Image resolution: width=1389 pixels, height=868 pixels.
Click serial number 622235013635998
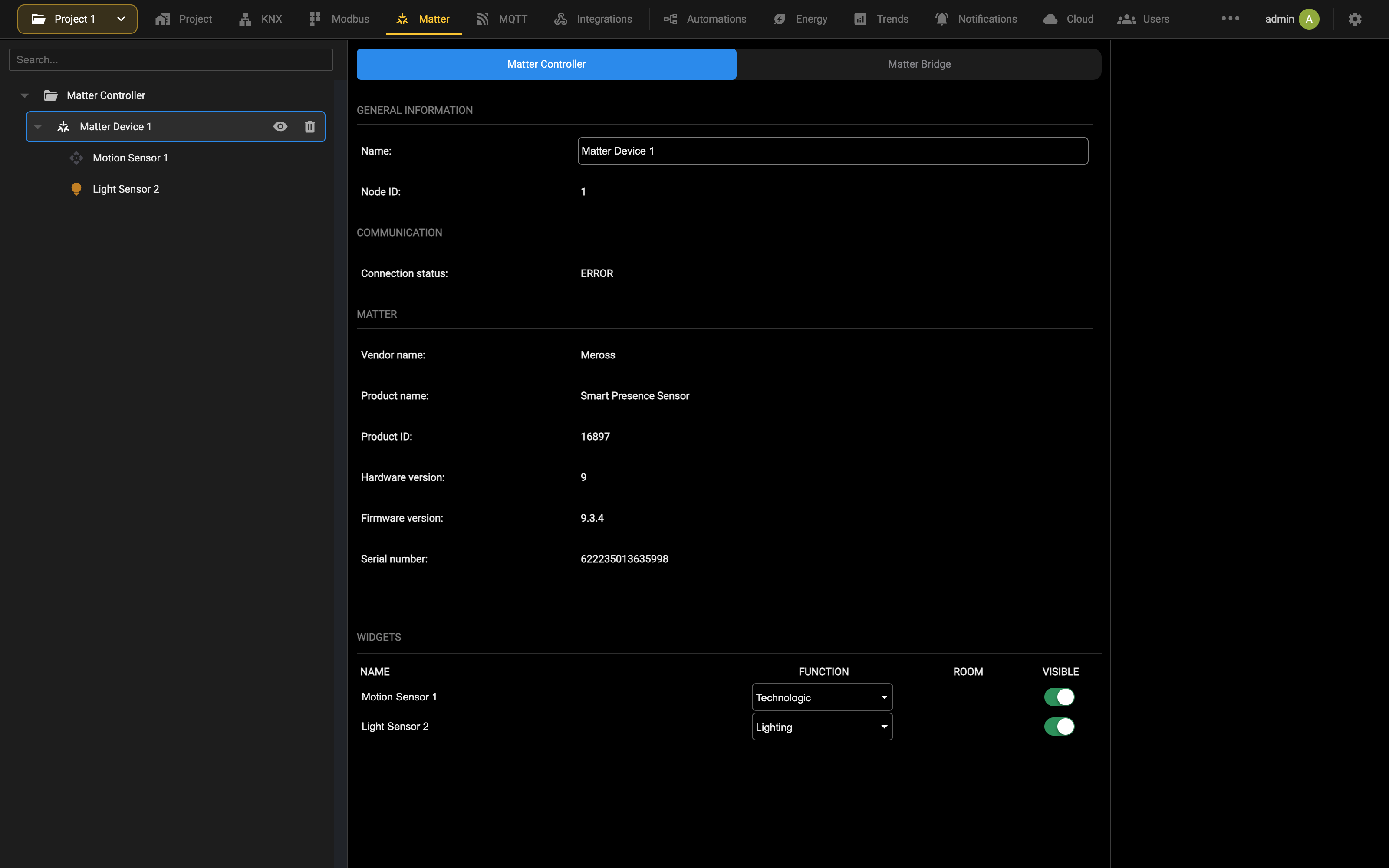[x=625, y=559]
